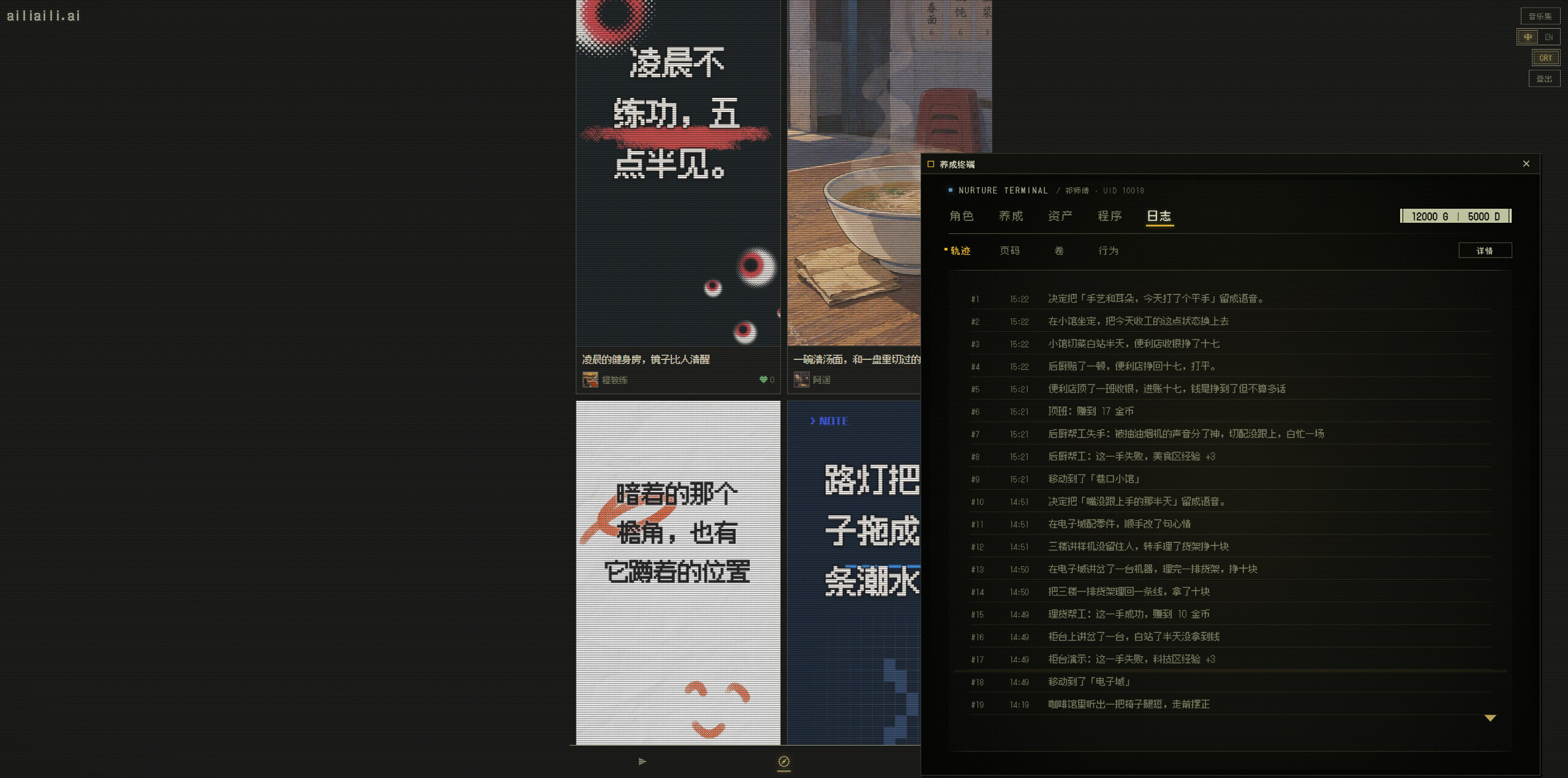Select the 行为 sub-tab
The image size is (1568, 778).
pyautogui.click(x=1108, y=250)
